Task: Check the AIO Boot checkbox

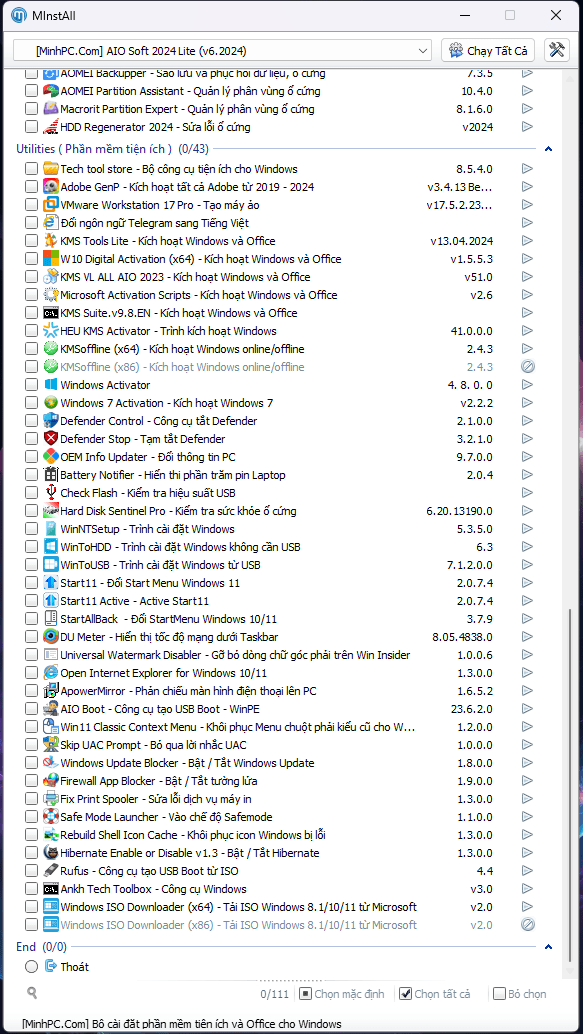Action: 31,709
